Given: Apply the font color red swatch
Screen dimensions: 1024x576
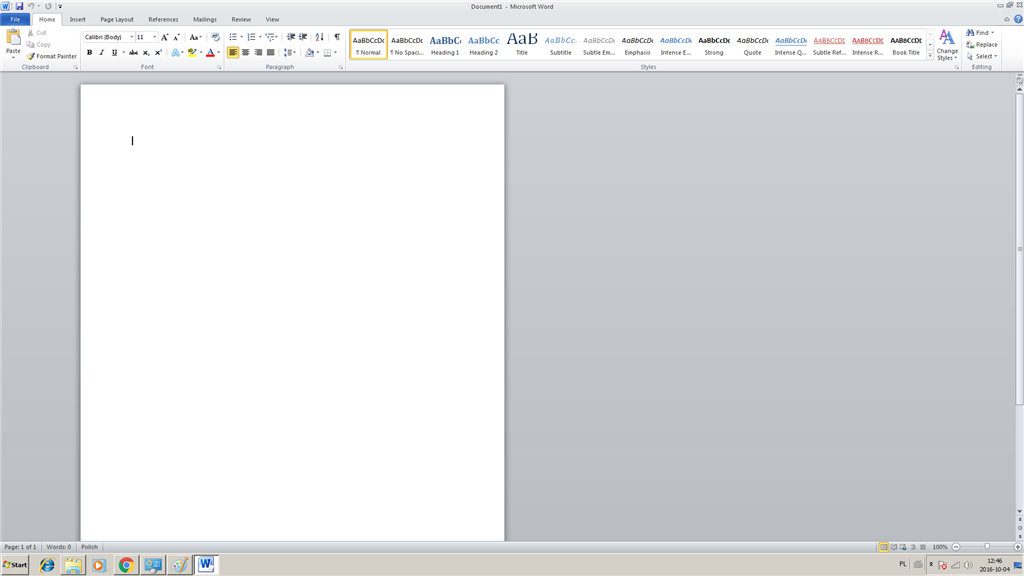Looking at the screenshot, I should pos(210,52).
